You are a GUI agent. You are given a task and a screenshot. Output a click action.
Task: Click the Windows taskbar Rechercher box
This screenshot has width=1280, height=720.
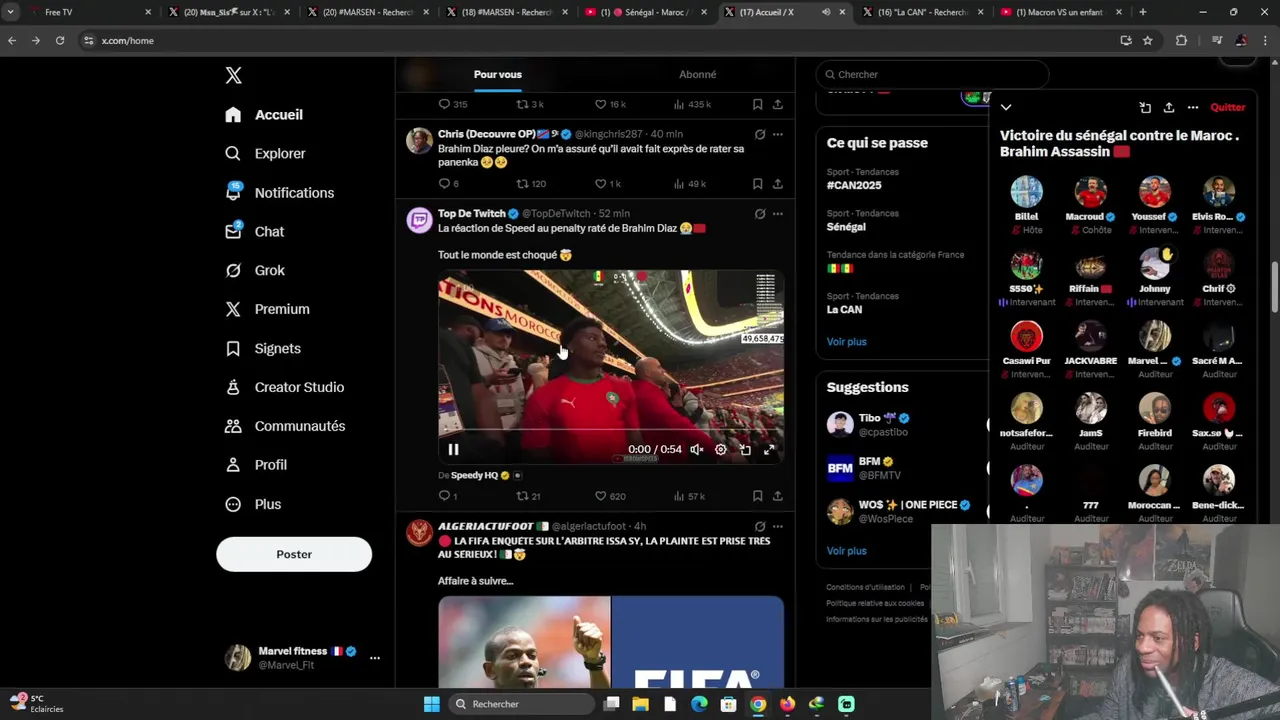[x=520, y=704]
